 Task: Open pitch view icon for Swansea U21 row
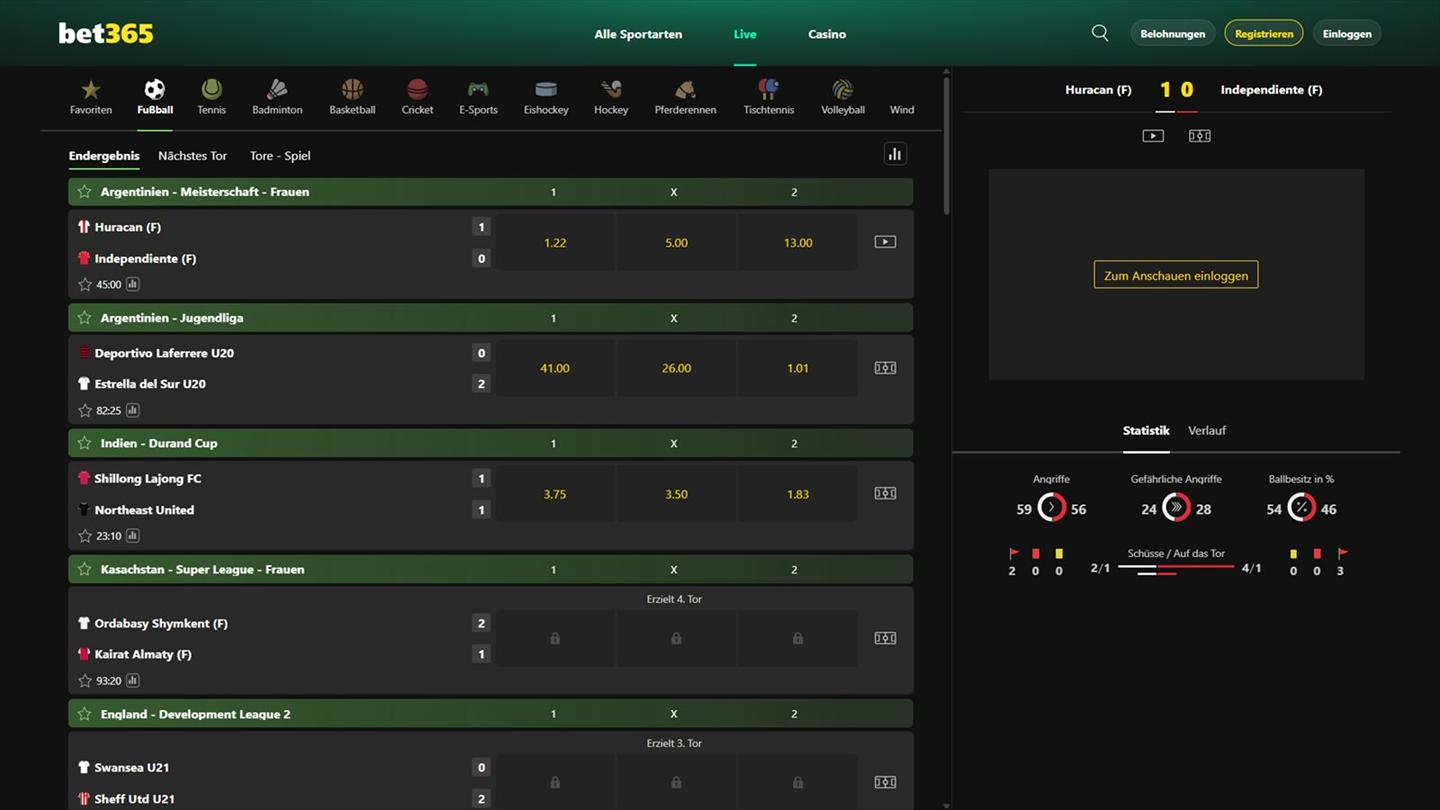coord(885,782)
